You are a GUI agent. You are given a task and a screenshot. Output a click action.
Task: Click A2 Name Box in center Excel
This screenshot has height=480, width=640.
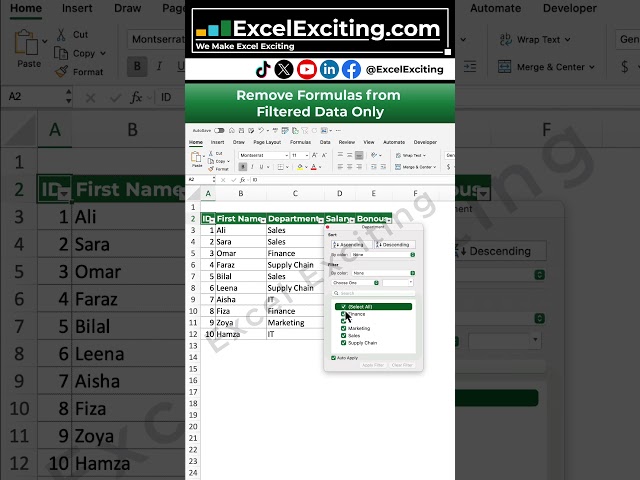point(200,180)
